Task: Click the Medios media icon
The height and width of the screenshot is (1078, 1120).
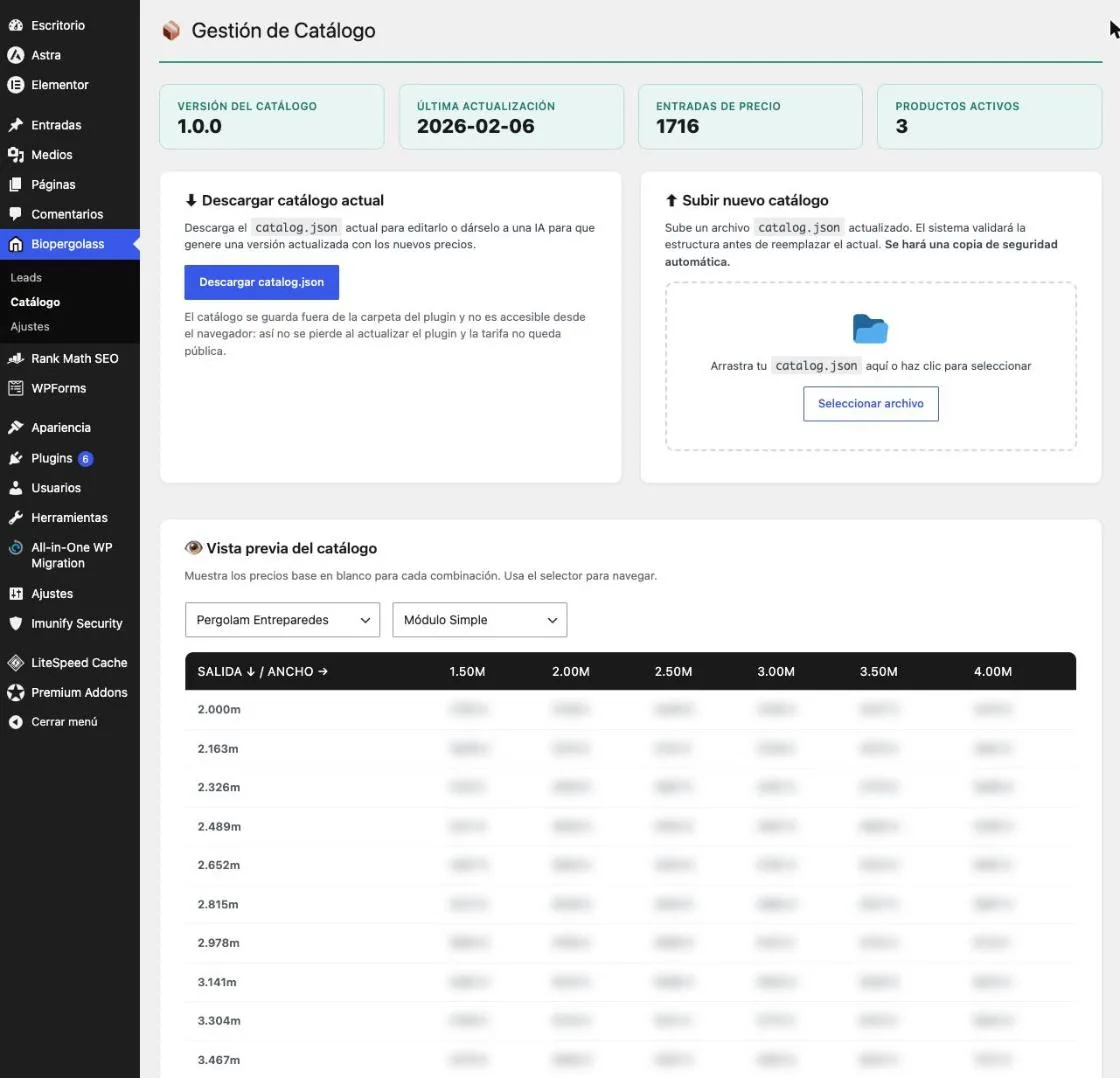Action: point(16,155)
